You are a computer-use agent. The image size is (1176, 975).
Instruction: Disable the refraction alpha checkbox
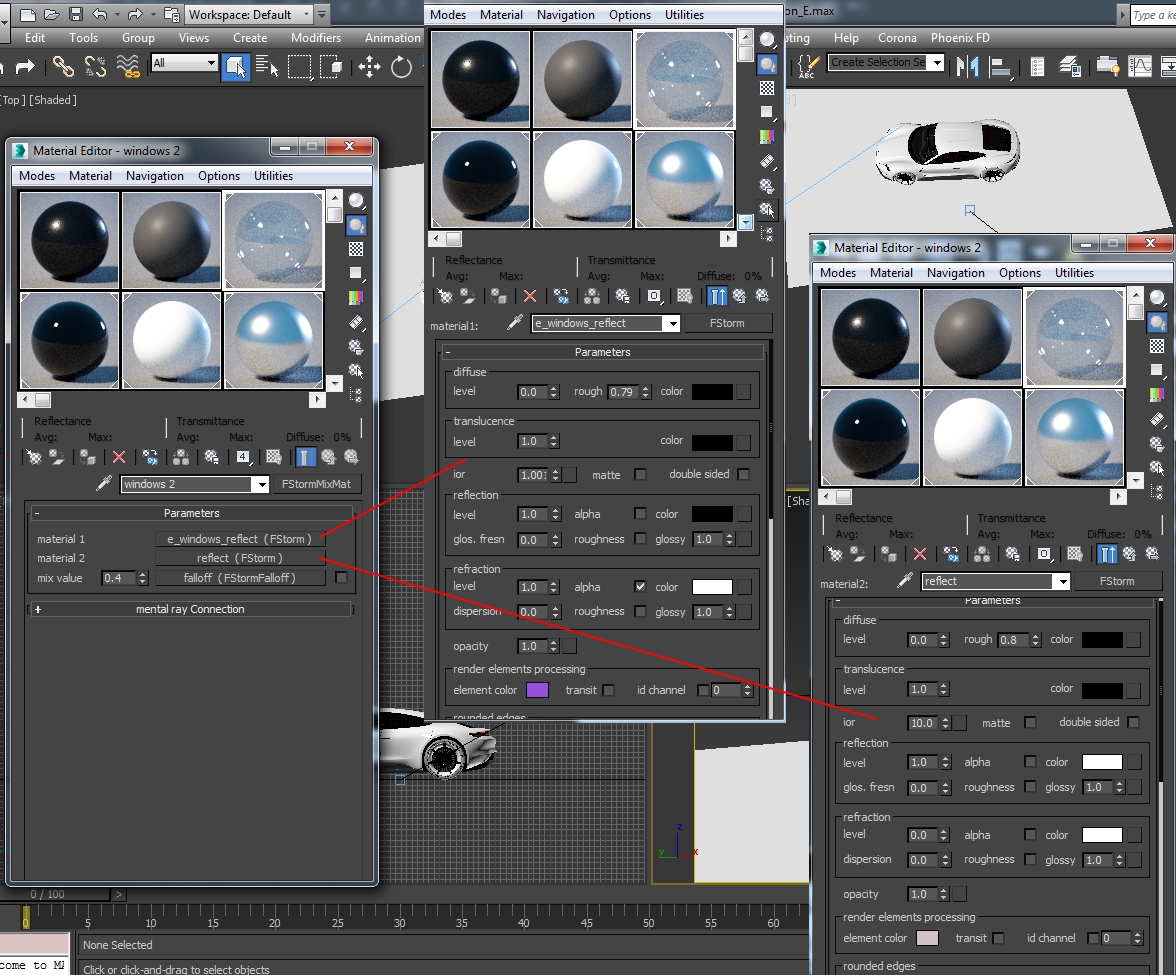[640, 586]
